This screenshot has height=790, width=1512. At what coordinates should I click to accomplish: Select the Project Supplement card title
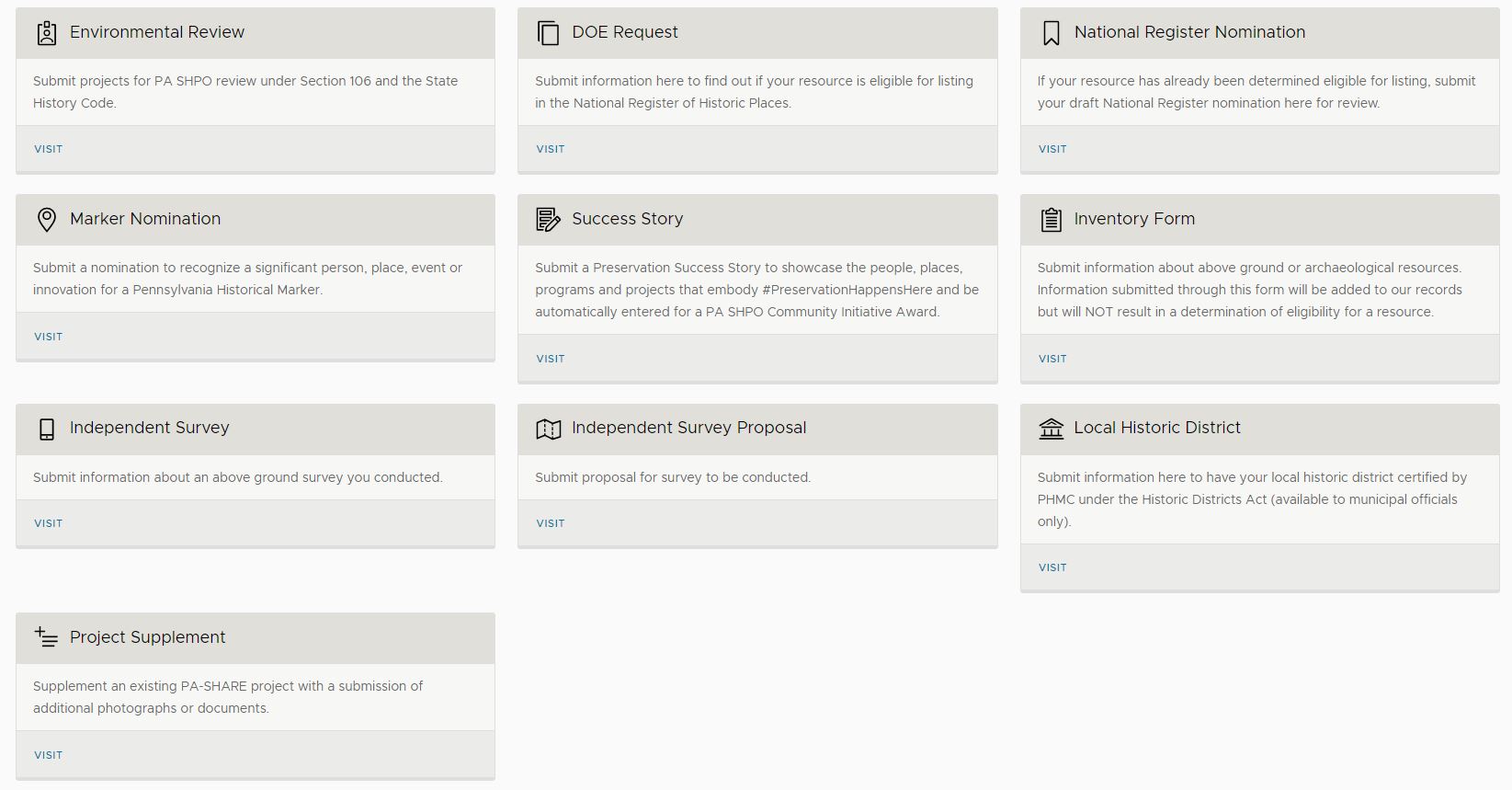click(147, 637)
